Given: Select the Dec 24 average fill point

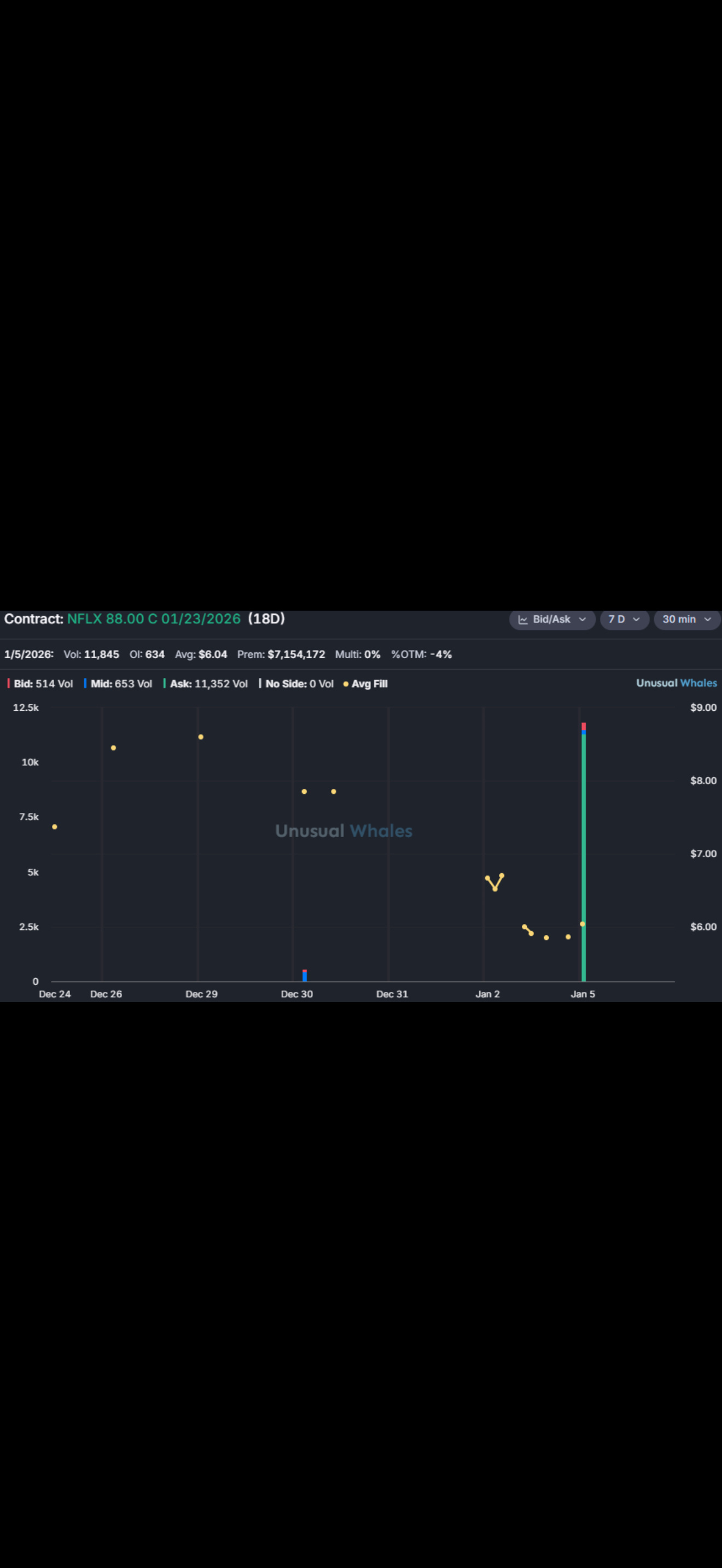Looking at the screenshot, I should pyautogui.click(x=55, y=827).
